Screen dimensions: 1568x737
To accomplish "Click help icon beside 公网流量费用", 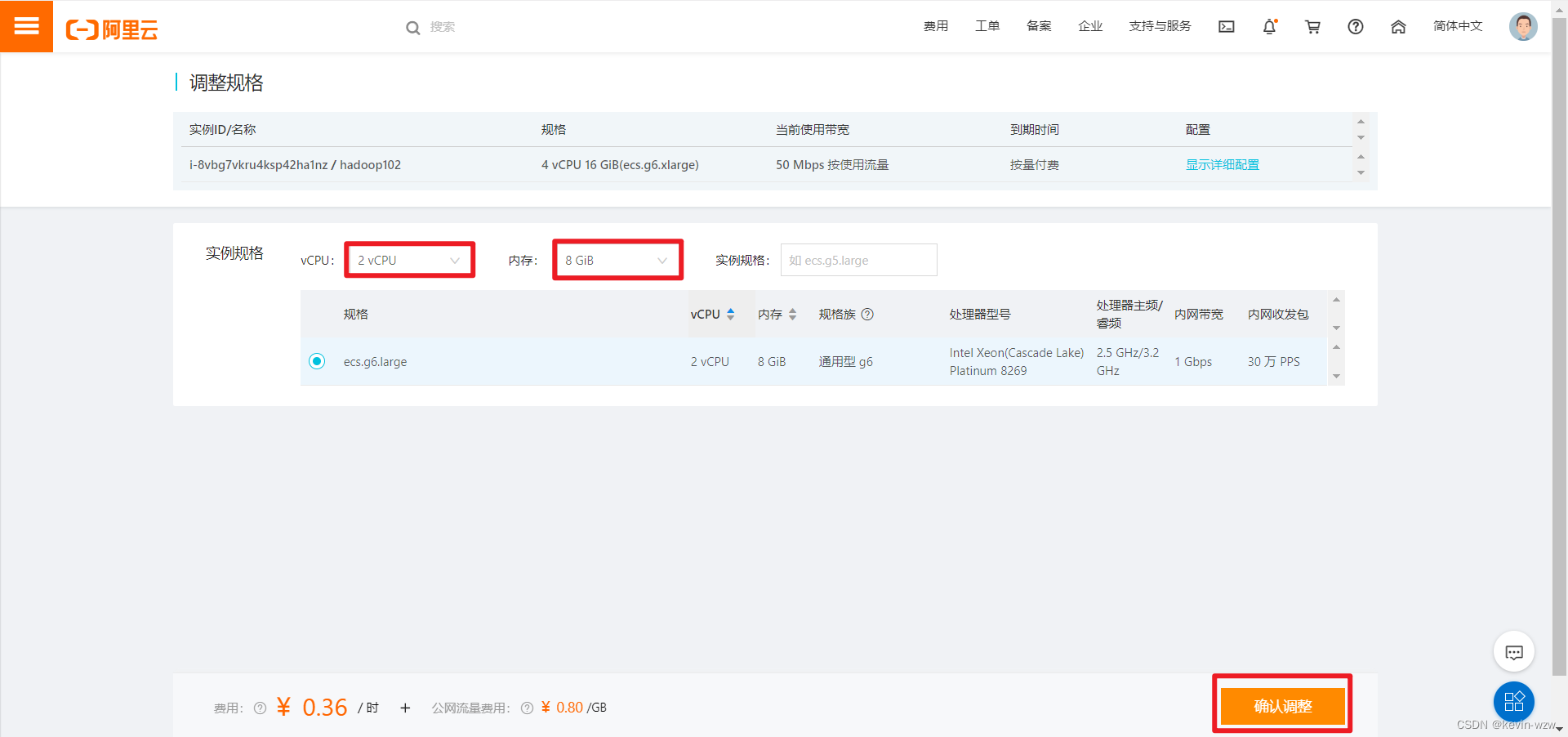I will click(x=527, y=708).
